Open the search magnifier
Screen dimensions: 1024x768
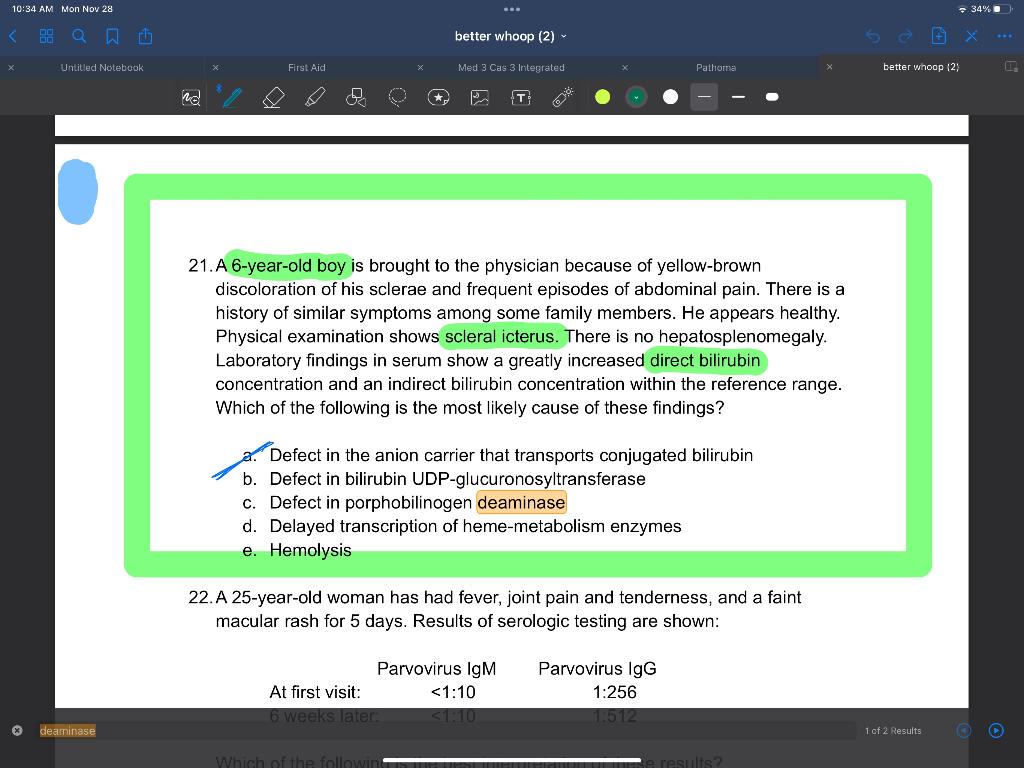pos(79,36)
